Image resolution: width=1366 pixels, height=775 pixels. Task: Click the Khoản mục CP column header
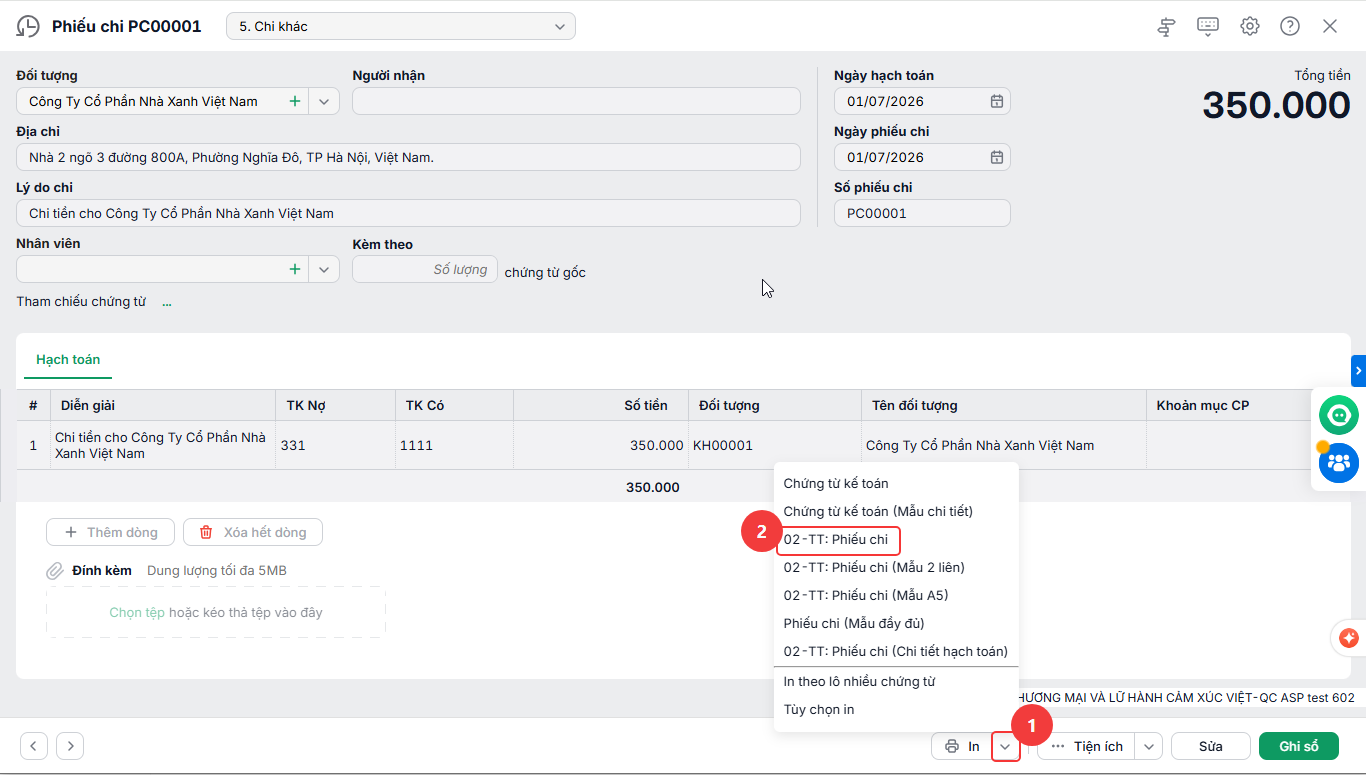[x=1202, y=405]
